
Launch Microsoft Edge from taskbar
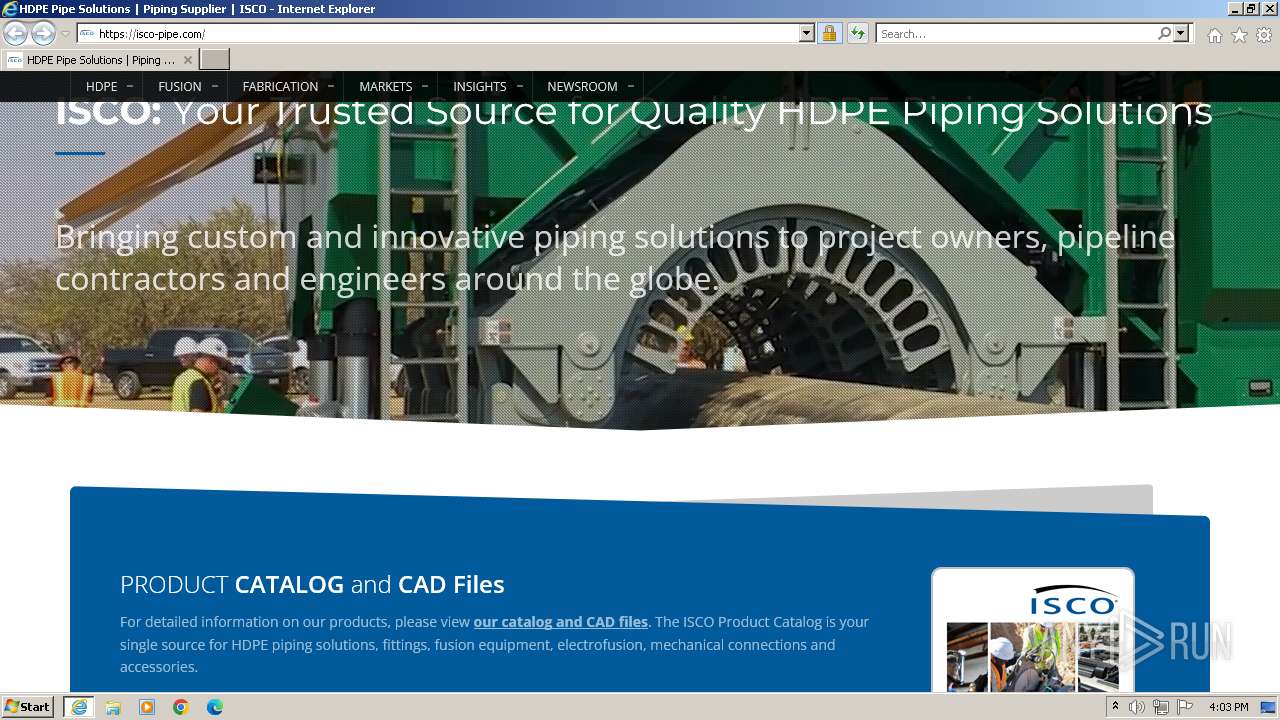215,707
